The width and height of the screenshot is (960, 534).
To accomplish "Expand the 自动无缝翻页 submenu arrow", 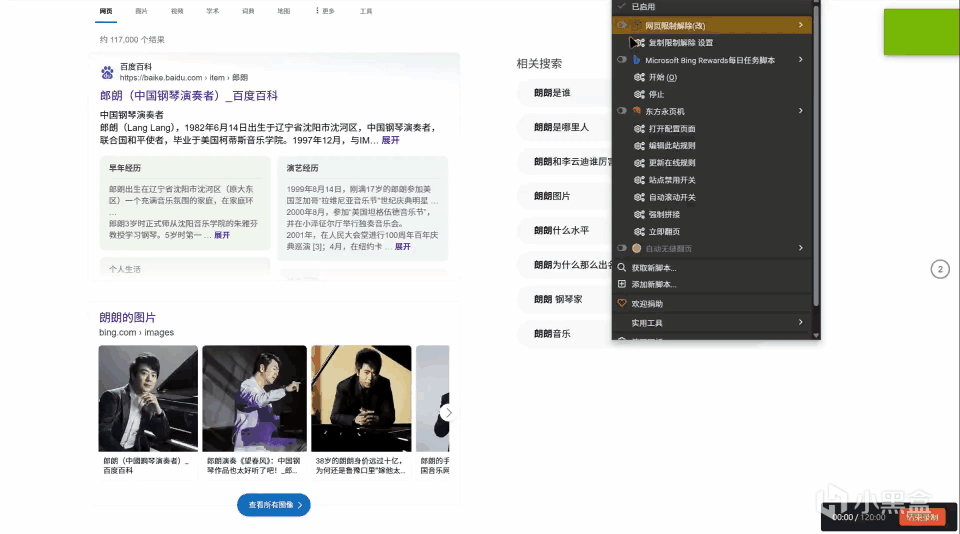I will point(801,248).
